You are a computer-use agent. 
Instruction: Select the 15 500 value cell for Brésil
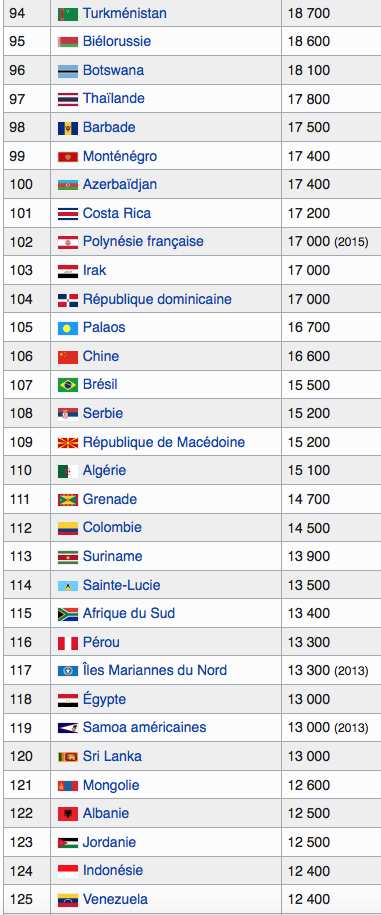click(331, 385)
